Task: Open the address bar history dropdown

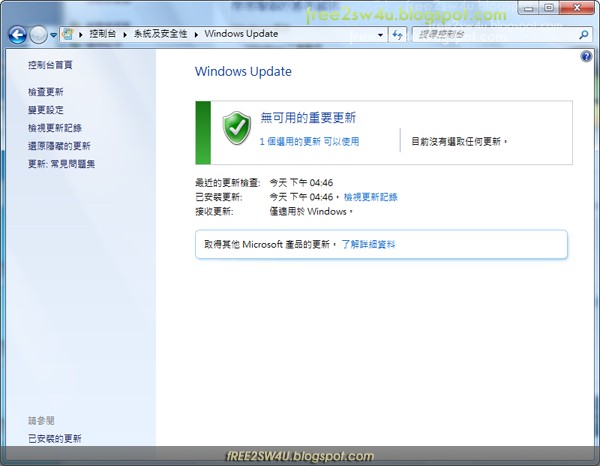Action: [x=380, y=35]
